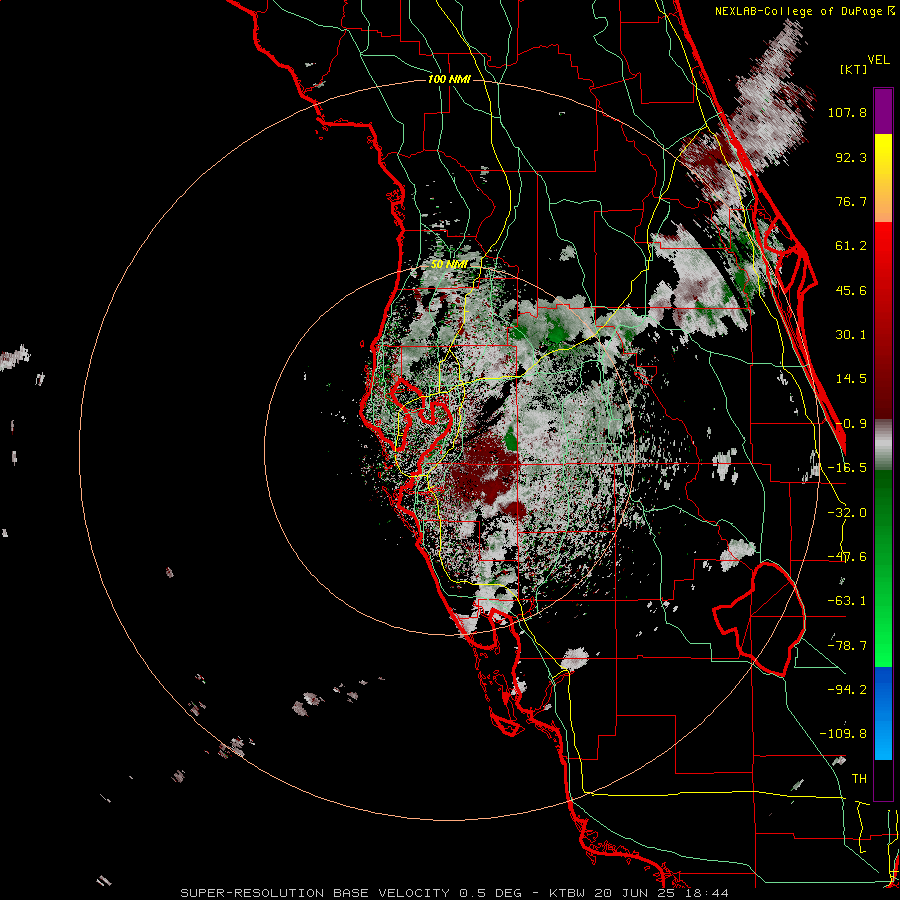Select the -109.8 velocity scale value
Screen dimensions: 900x900
pos(843,734)
